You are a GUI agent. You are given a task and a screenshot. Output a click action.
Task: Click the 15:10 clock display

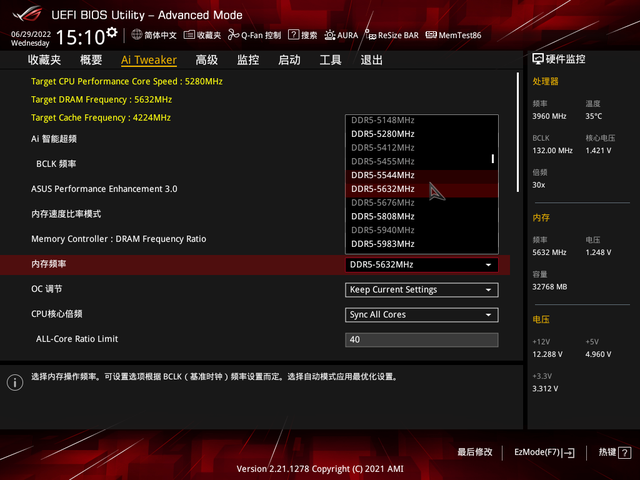click(80, 38)
